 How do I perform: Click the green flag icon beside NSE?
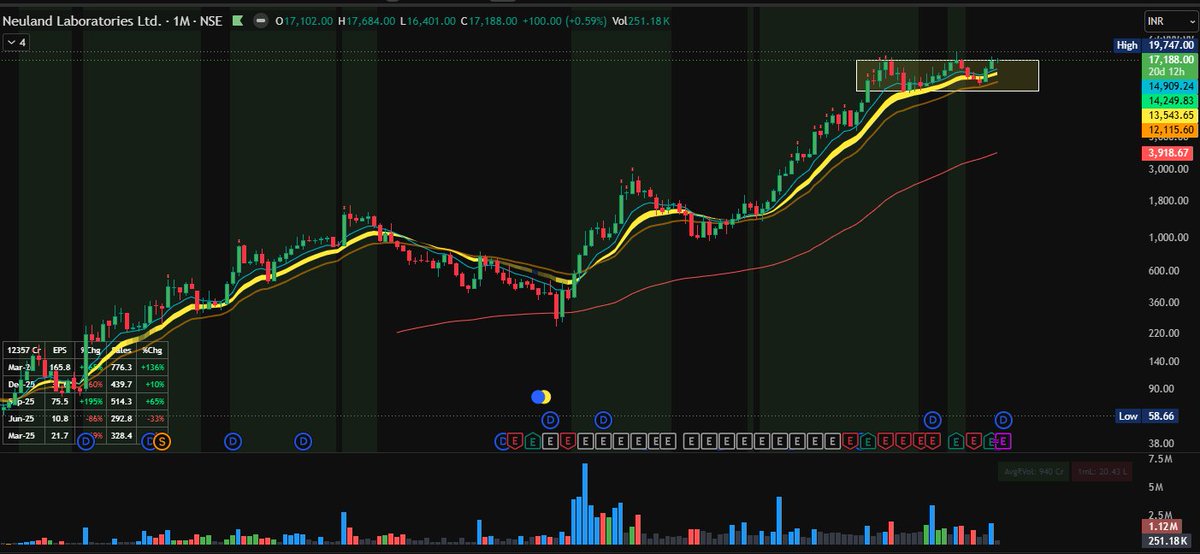[237, 19]
